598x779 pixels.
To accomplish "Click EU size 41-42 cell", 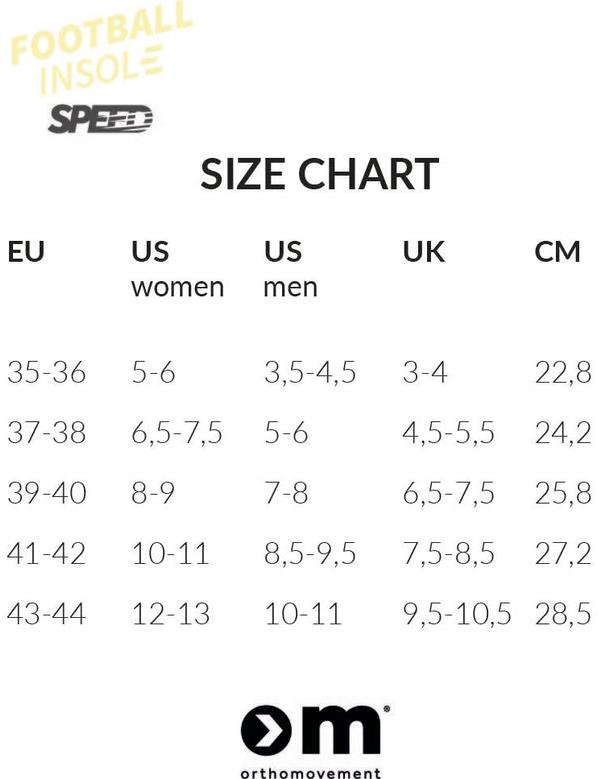I will pyautogui.click(x=47, y=553).
